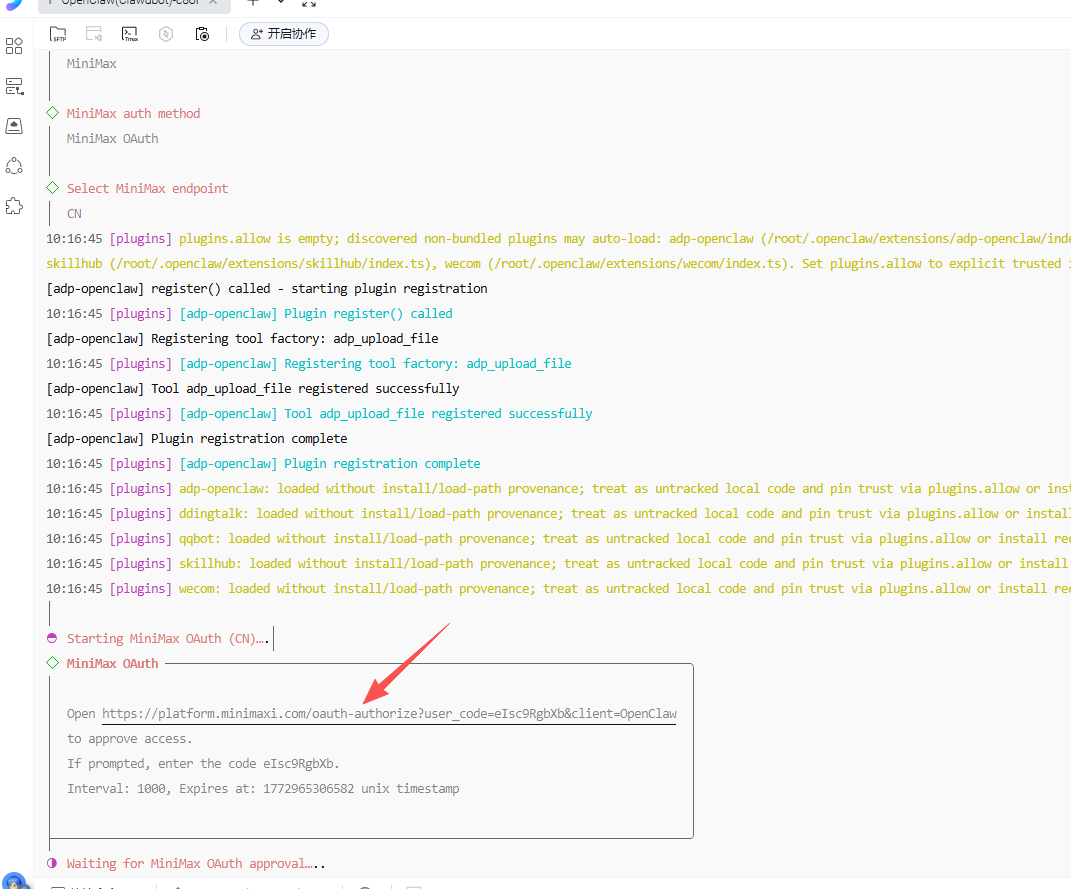The image size is (1071, 889).
Task: Open the server list icon in sidebar
Action: tap(14, 86)
